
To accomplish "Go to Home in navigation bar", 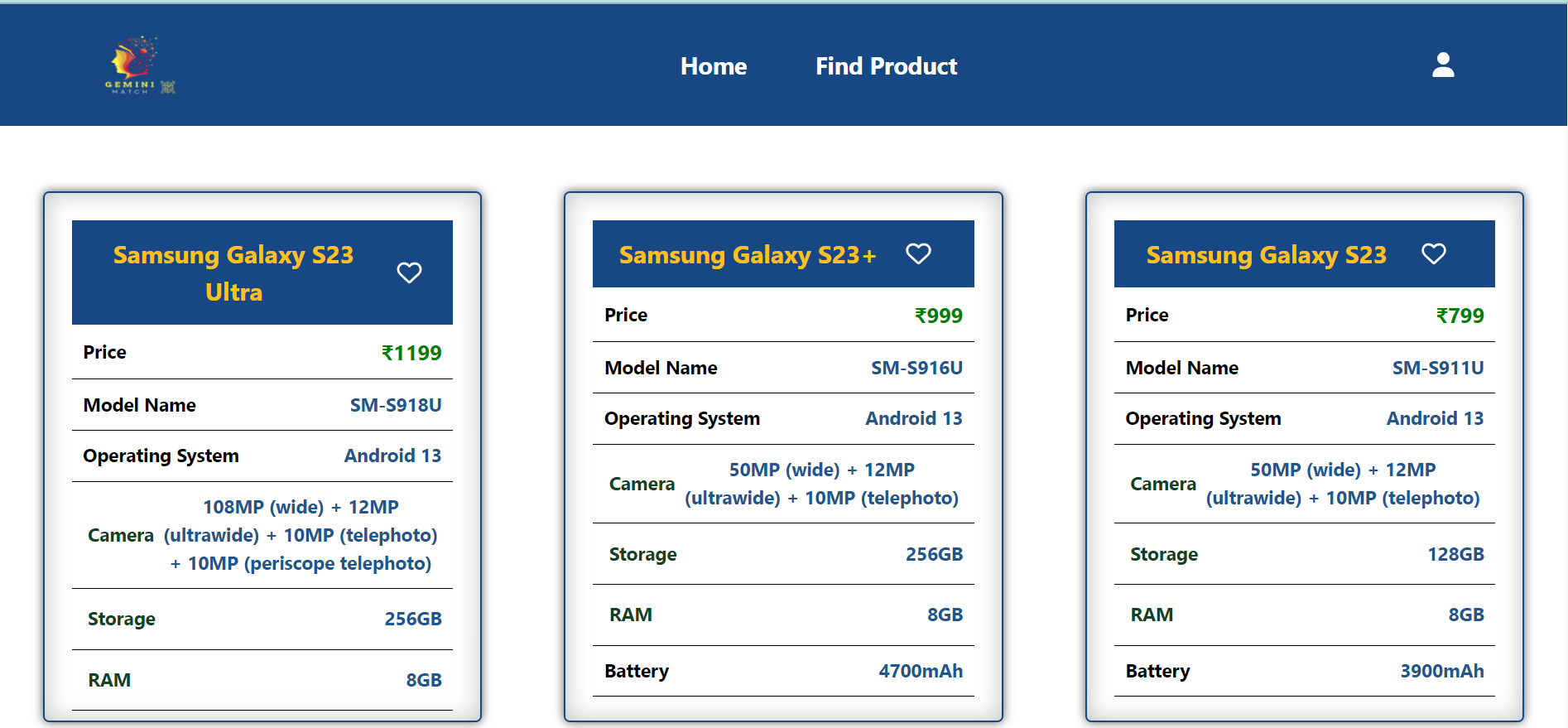I will pos(714,66).
